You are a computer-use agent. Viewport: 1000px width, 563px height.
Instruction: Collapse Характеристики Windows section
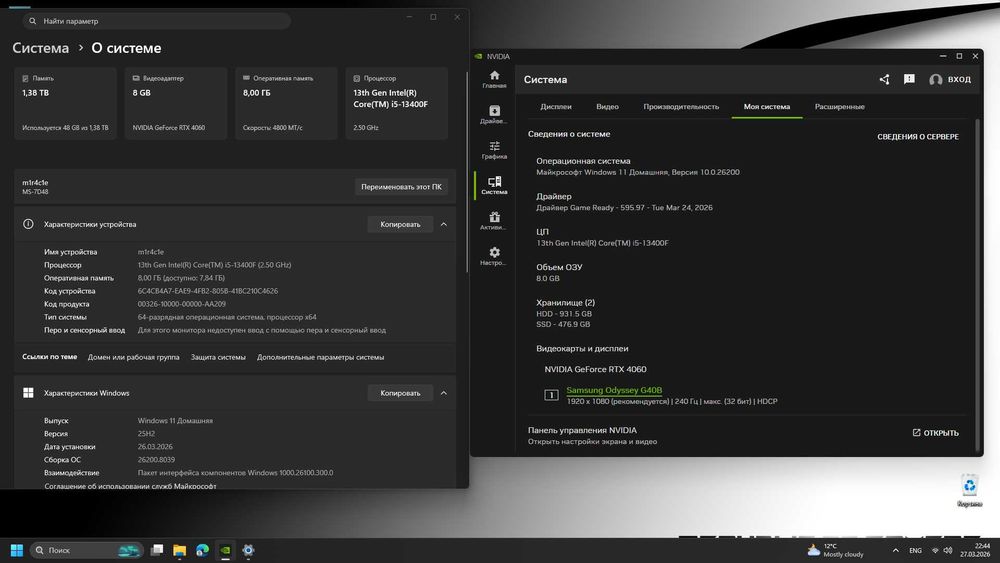click(444, 393)
